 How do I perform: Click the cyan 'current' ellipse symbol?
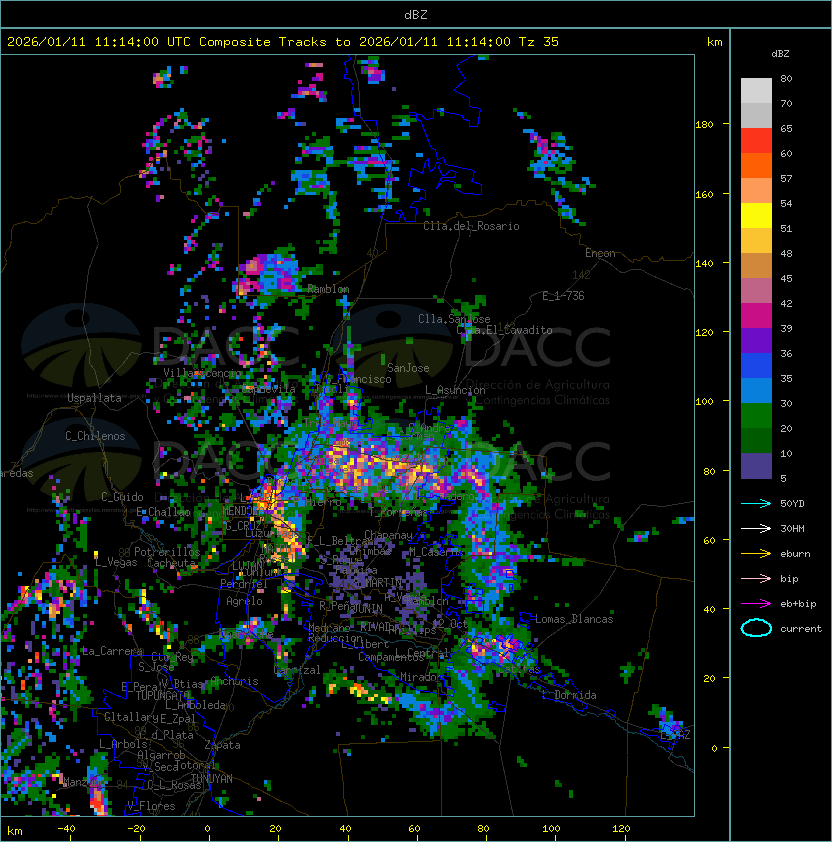tap(756, 628)
